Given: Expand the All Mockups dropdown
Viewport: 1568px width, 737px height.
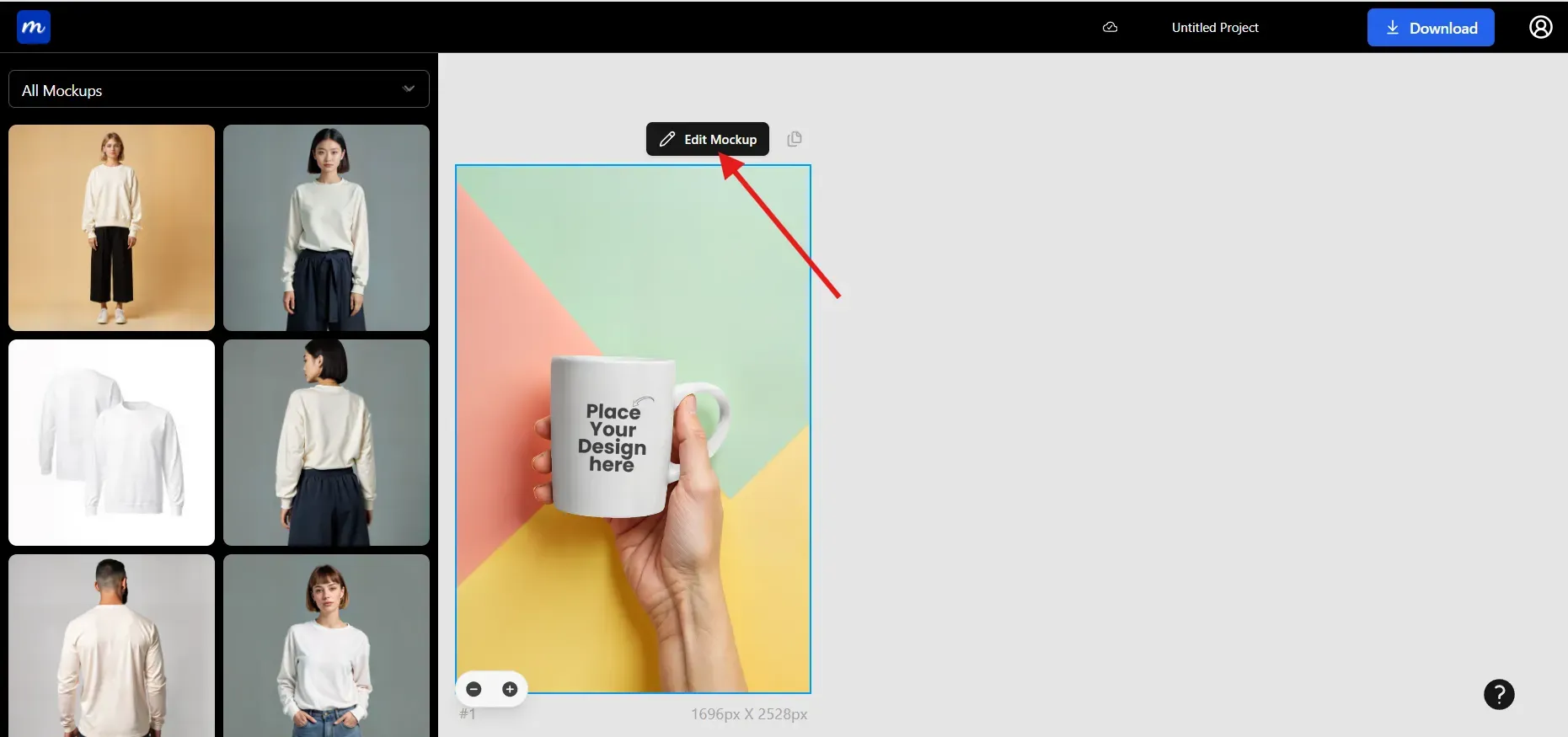Looking at the screenshot, I should tap(219, 89).
